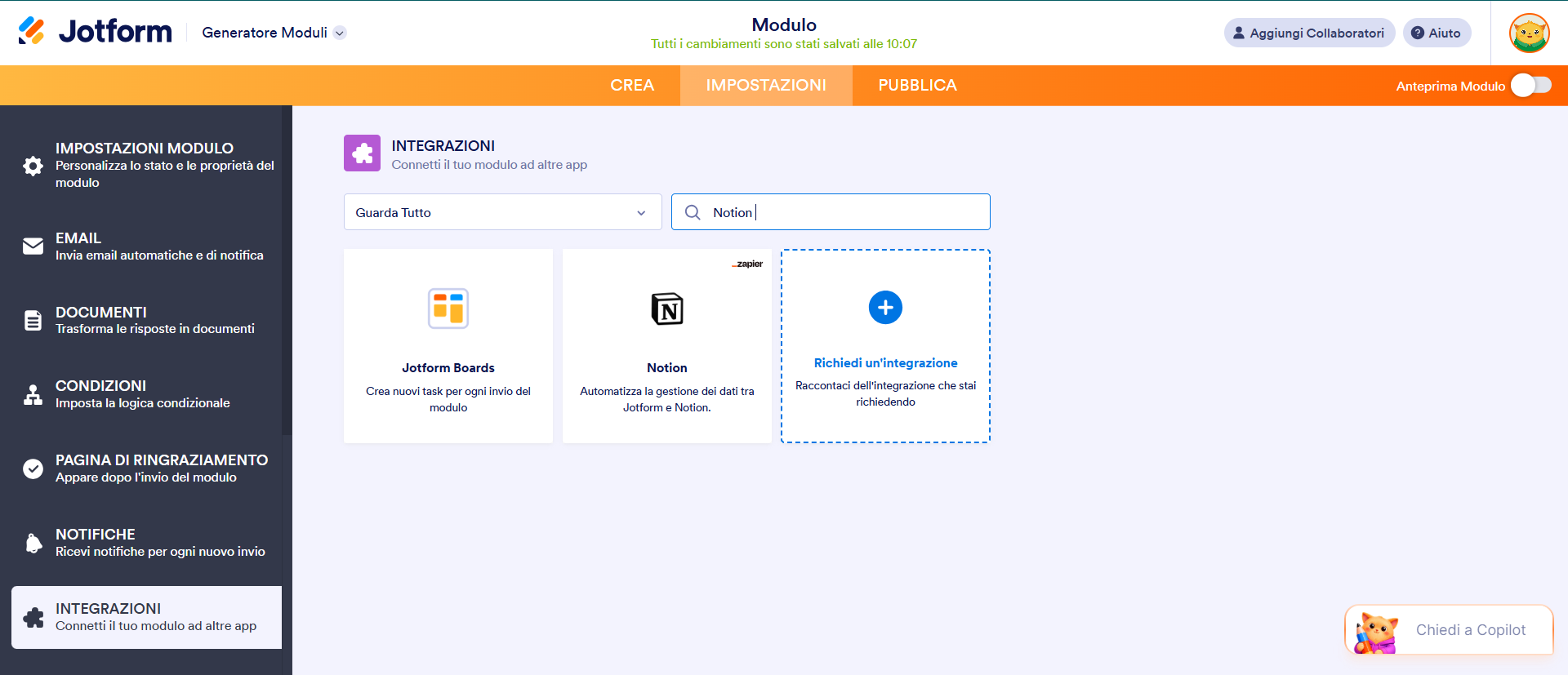Click the envelope Email icon
This screenshot has width=1568, height=675.
(33, 246)
